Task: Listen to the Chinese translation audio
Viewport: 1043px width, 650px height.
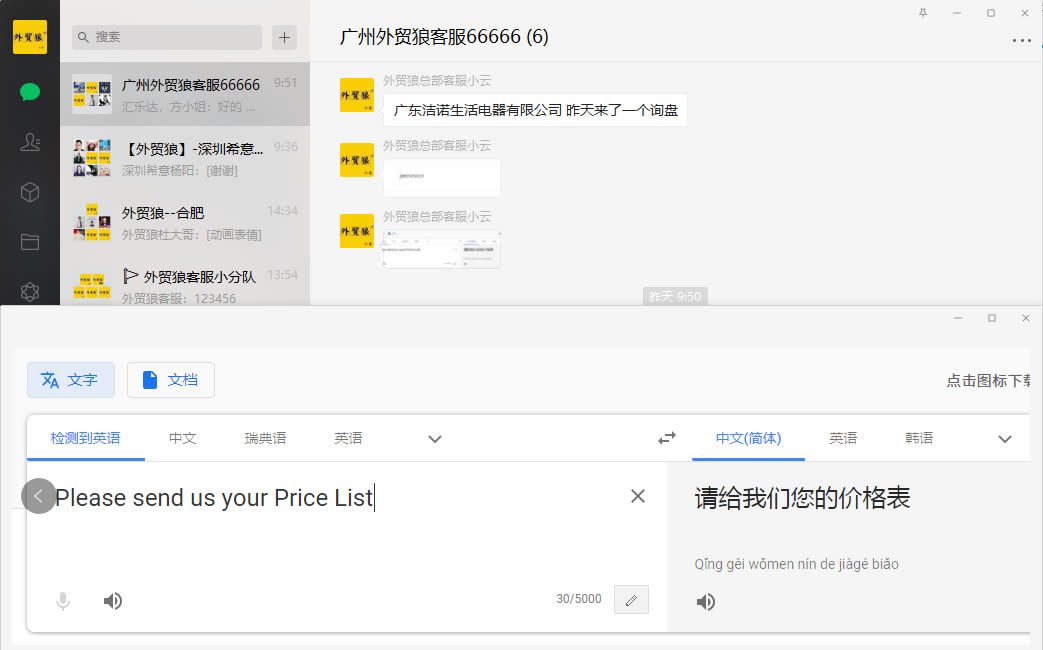Action: coord(706,601)
